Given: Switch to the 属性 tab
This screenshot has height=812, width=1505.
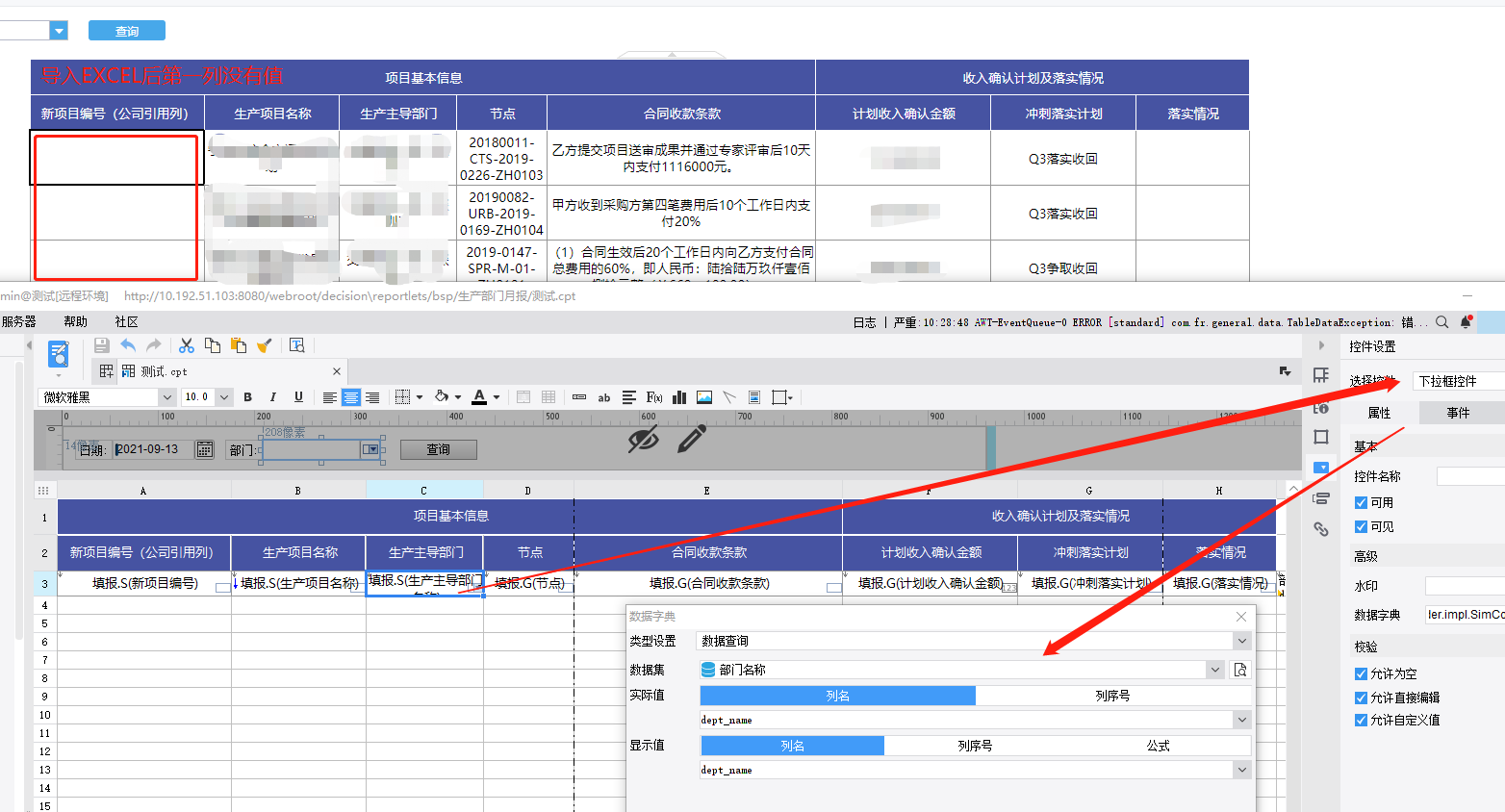Looking at the screenshot, I should pos(1379,413).
